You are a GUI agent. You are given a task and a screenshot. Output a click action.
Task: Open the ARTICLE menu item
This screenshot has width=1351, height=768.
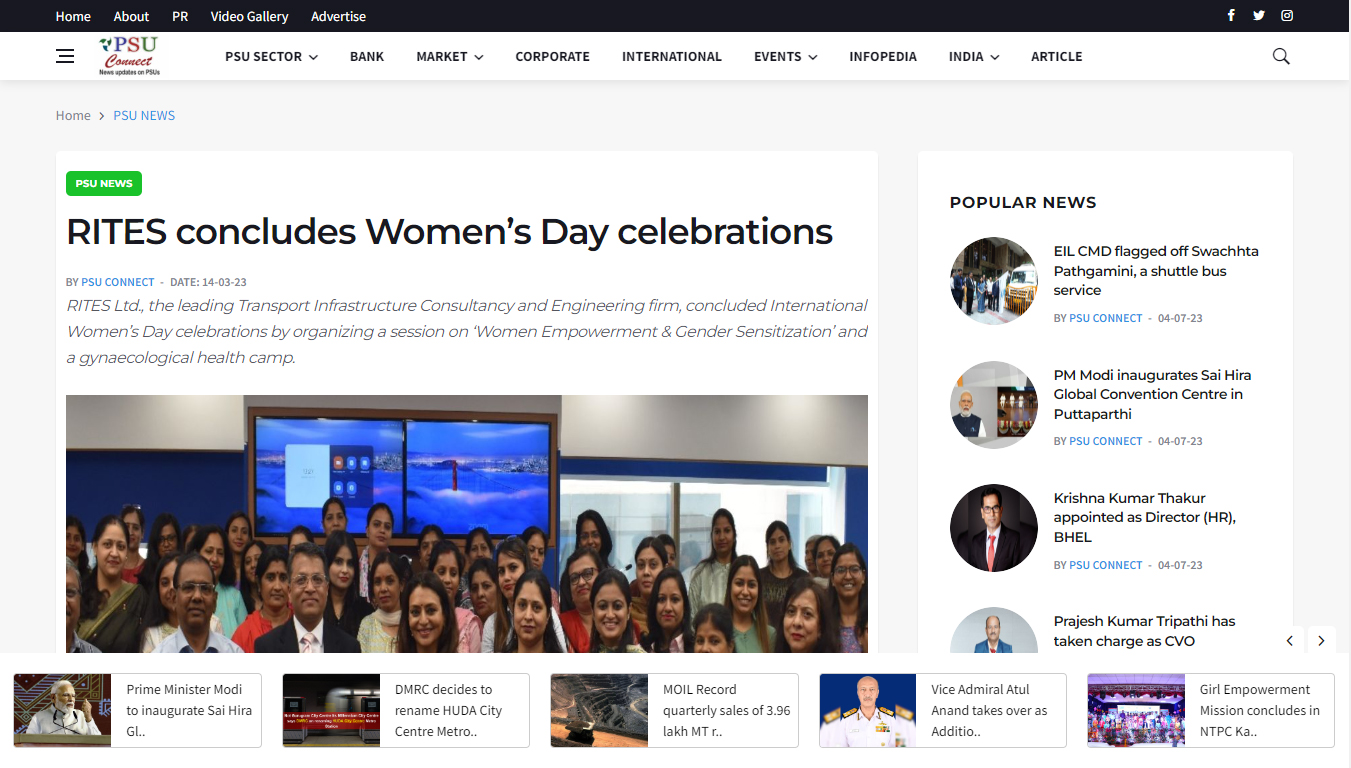point(1057,57)
